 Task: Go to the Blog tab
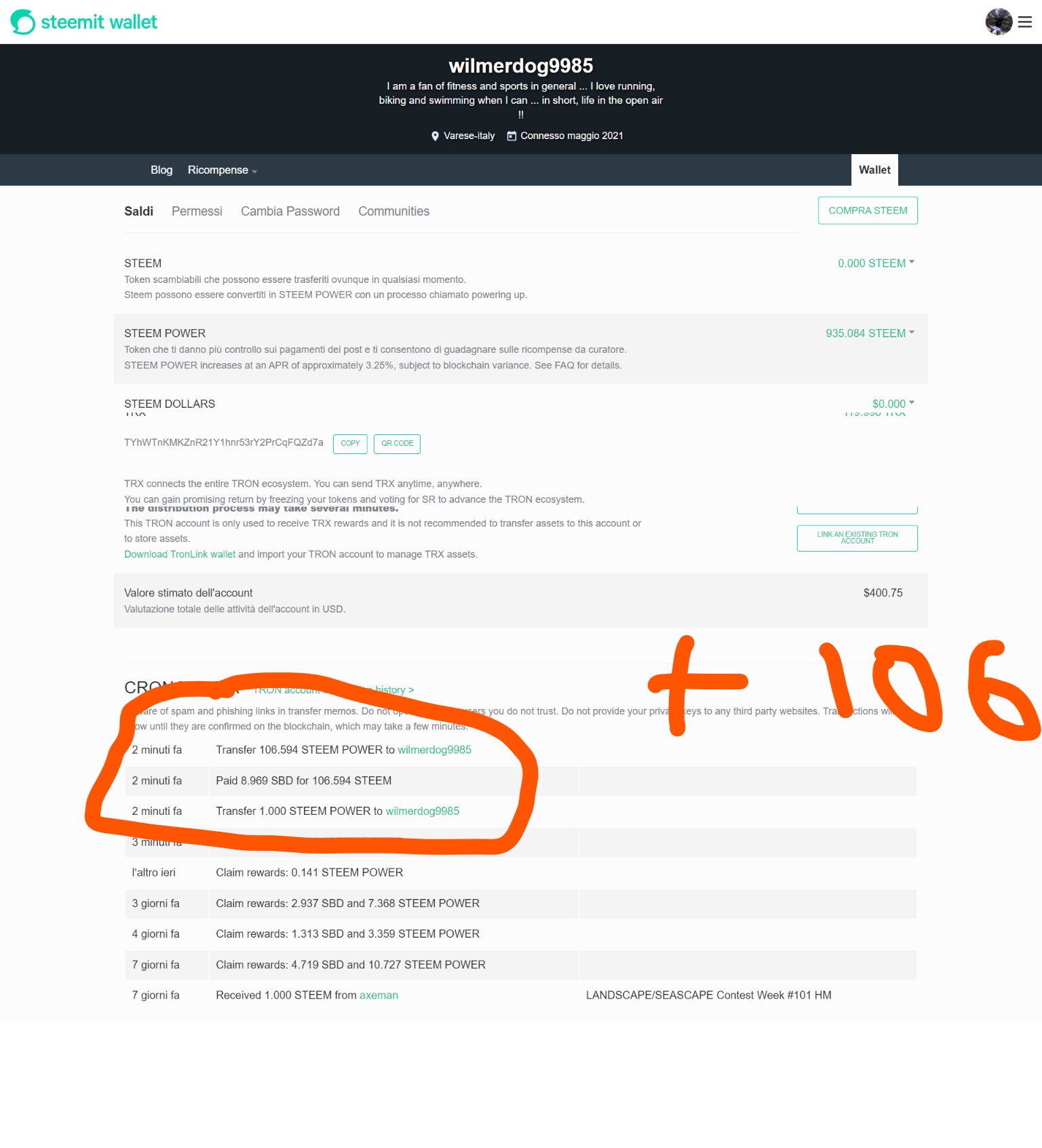pos(161,170)
